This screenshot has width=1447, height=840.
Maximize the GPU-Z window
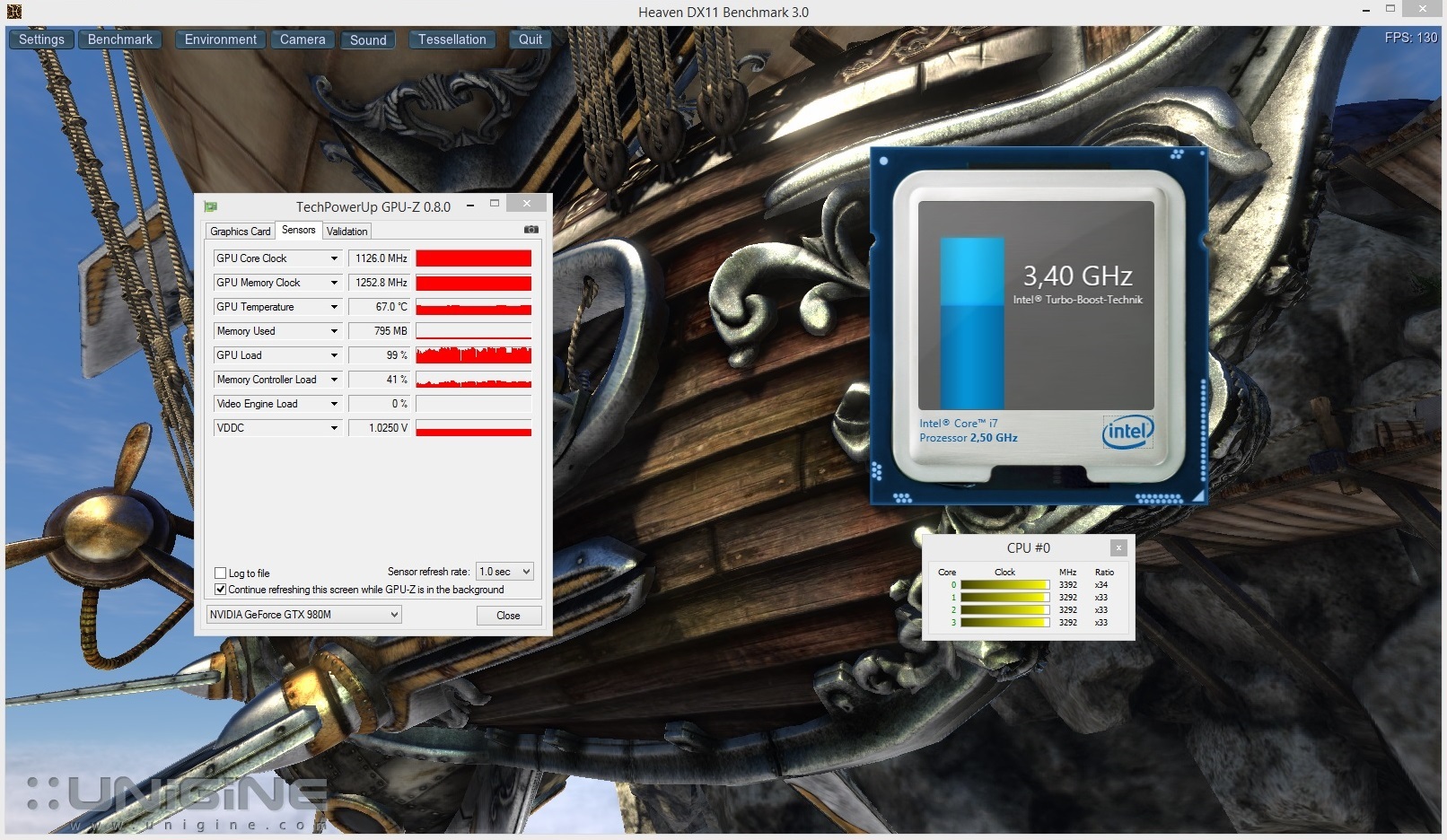tap(494, 204)
